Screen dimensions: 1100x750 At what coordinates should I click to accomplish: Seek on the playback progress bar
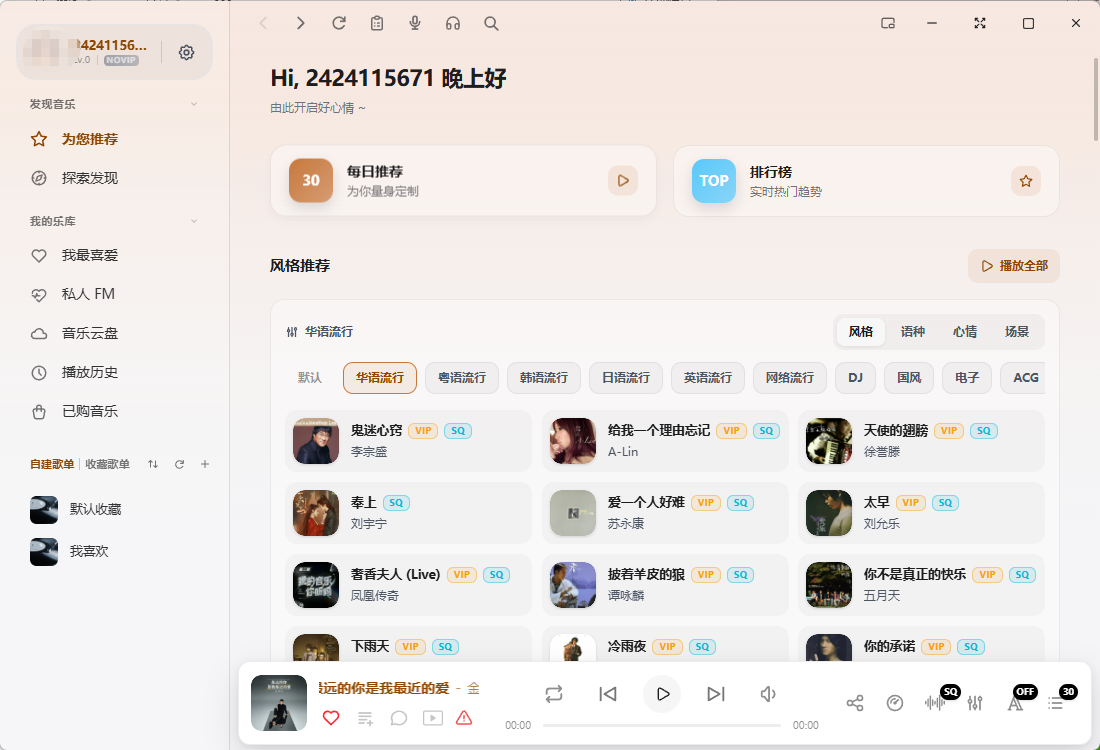(x=662, y=725)
